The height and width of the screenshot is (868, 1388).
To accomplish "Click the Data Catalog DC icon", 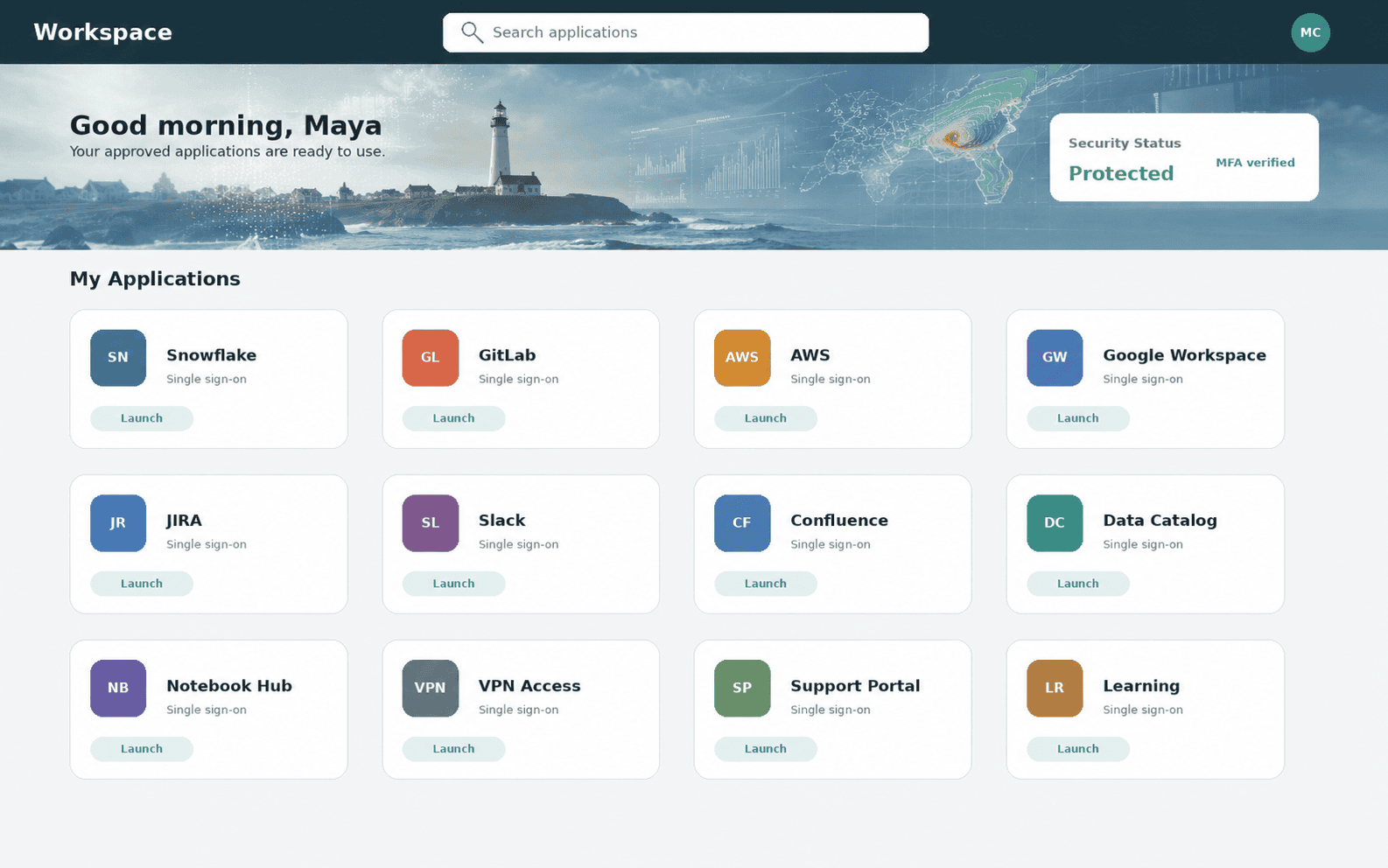I will pos(1055,523).
